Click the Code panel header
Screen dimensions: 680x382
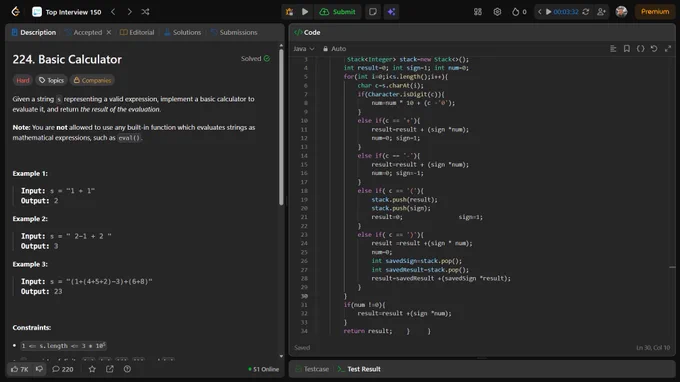pyautogui.click(x=307, y=32)
